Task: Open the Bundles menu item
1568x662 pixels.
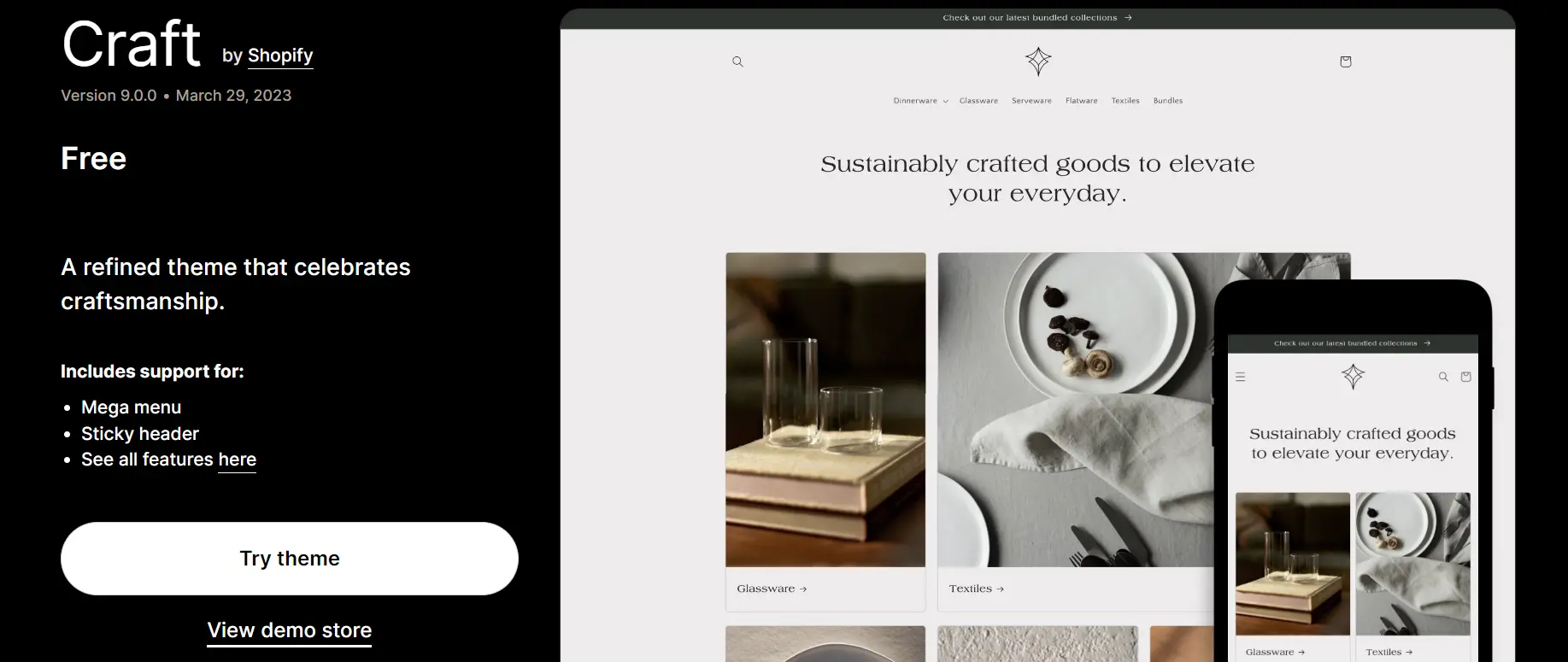Action: [x=1168, y=101]
